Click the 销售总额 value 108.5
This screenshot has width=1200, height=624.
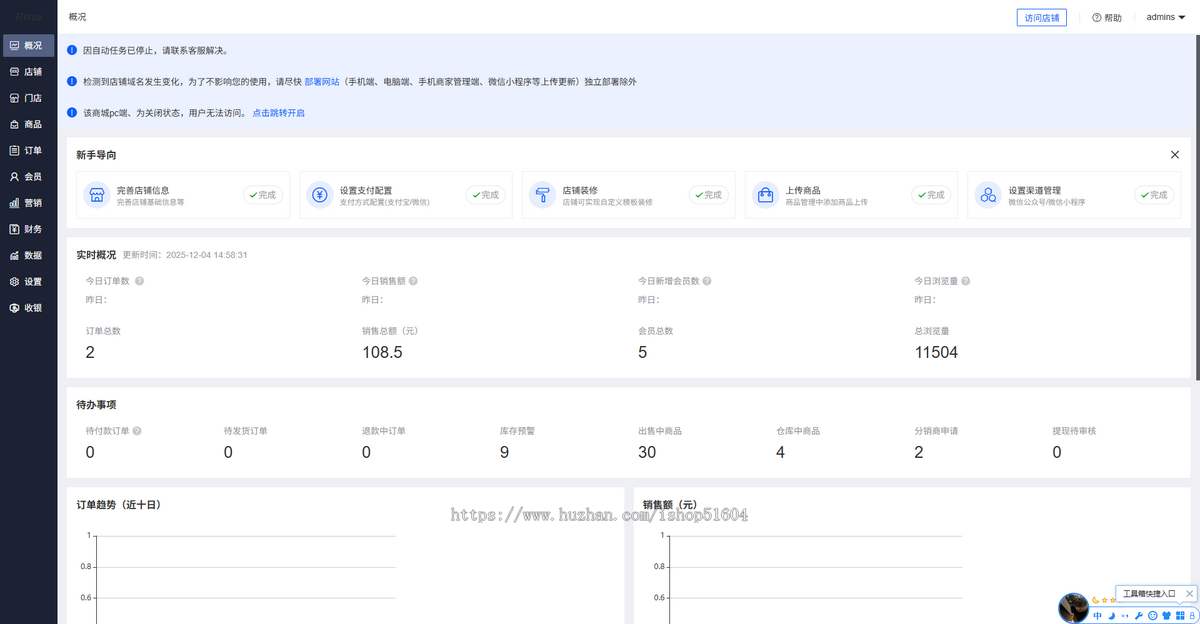382,352
